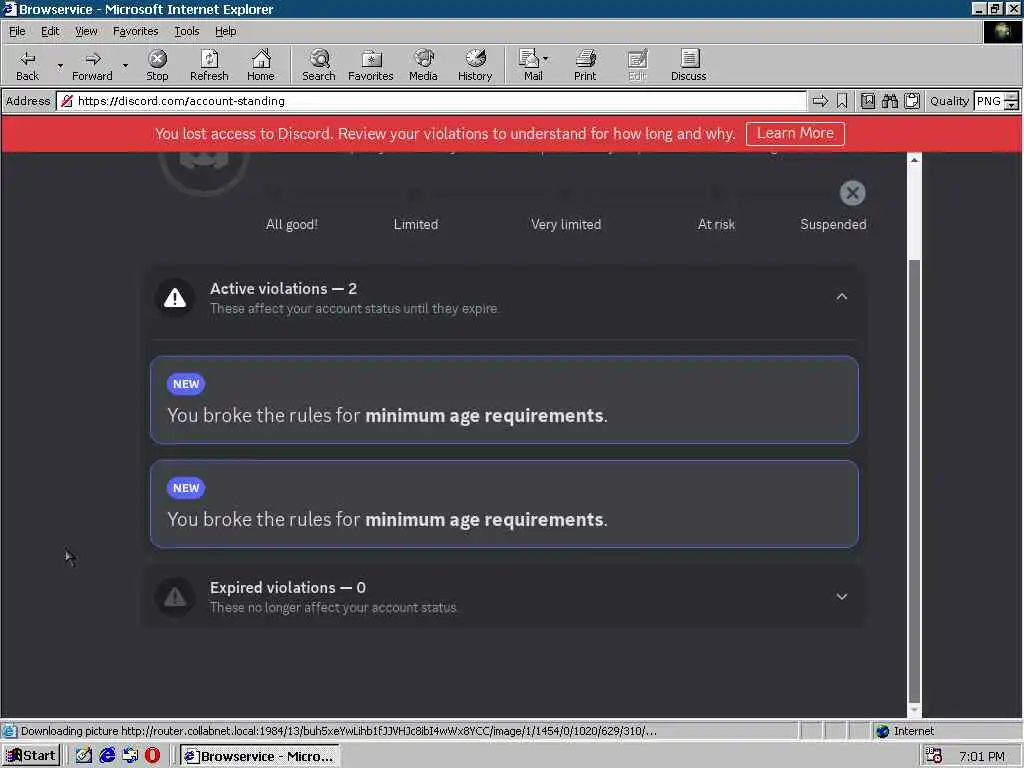Refresh the current page
Image resolution: width=1024 pixels, height=768 pixels.
tap(209, 65)
